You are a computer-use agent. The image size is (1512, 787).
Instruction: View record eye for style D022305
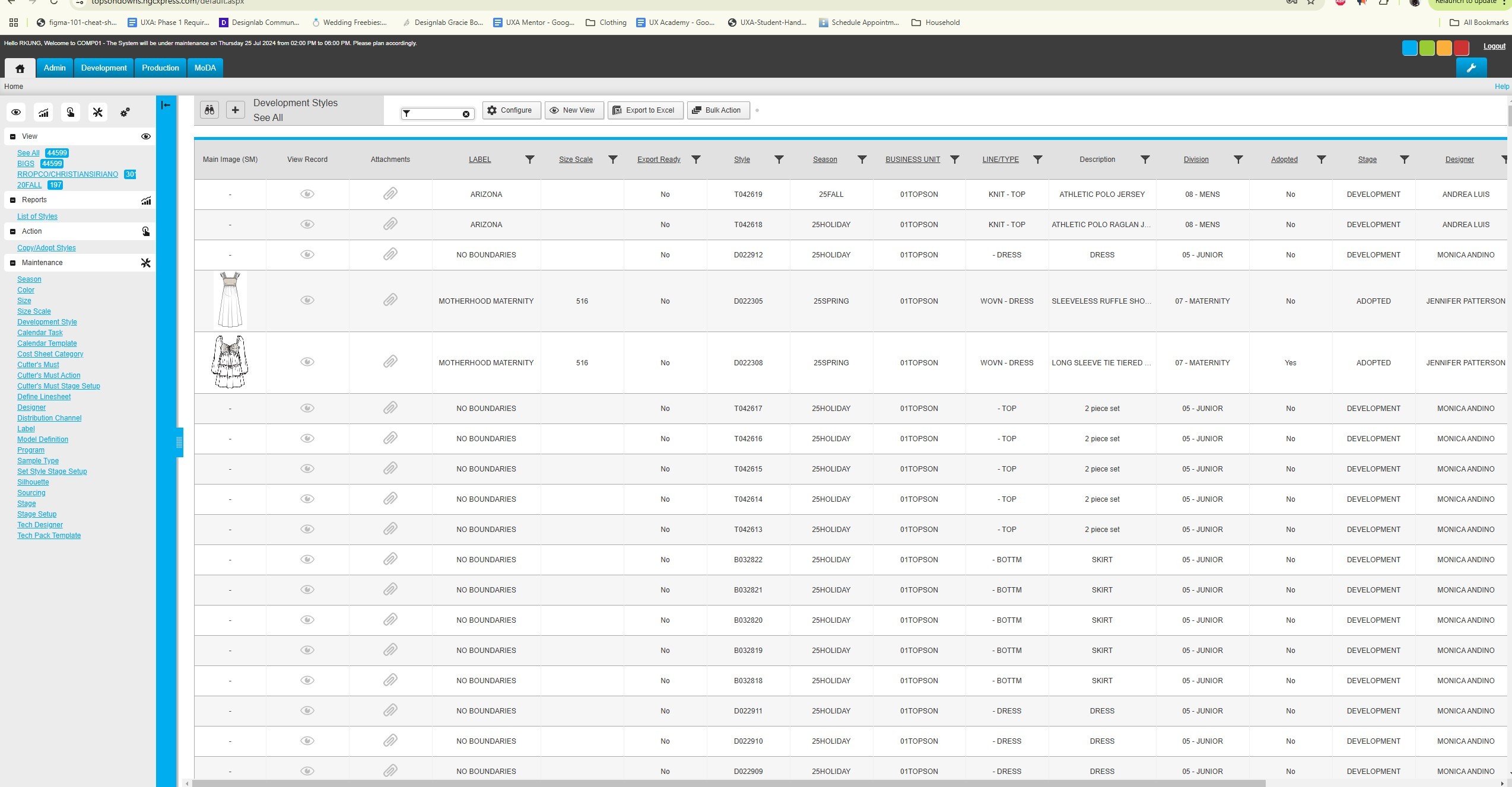click(x=307, y=301)
